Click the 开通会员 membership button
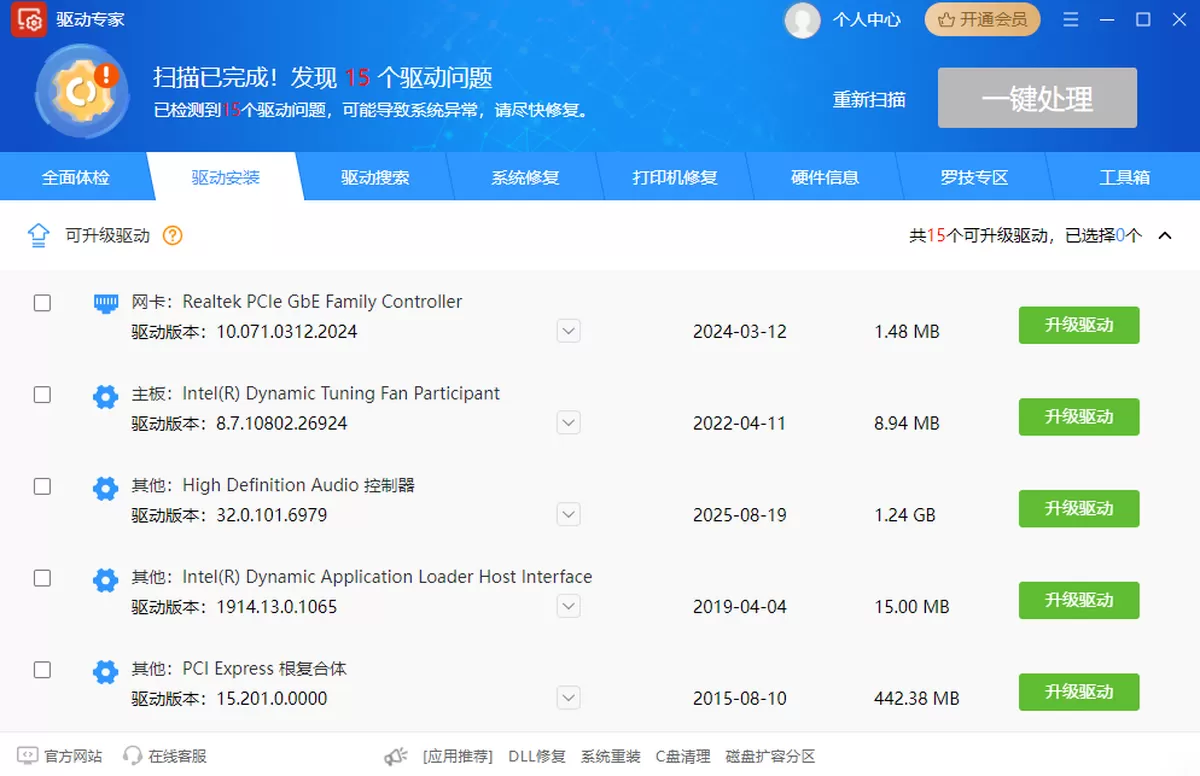The image size is (1200, 776). [x=982, y=20]
